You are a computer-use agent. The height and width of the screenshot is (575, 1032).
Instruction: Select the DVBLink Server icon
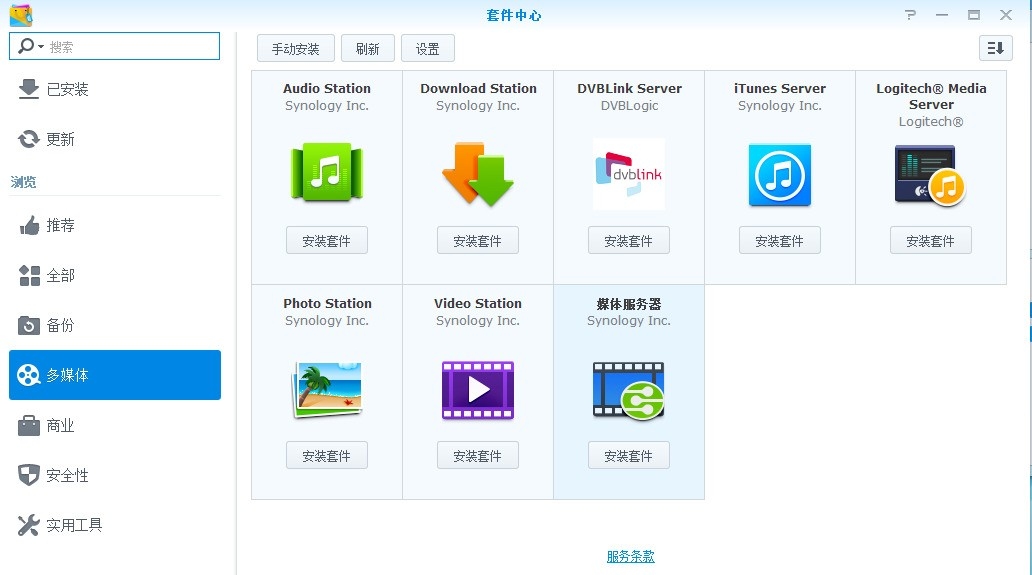(629, 174)
